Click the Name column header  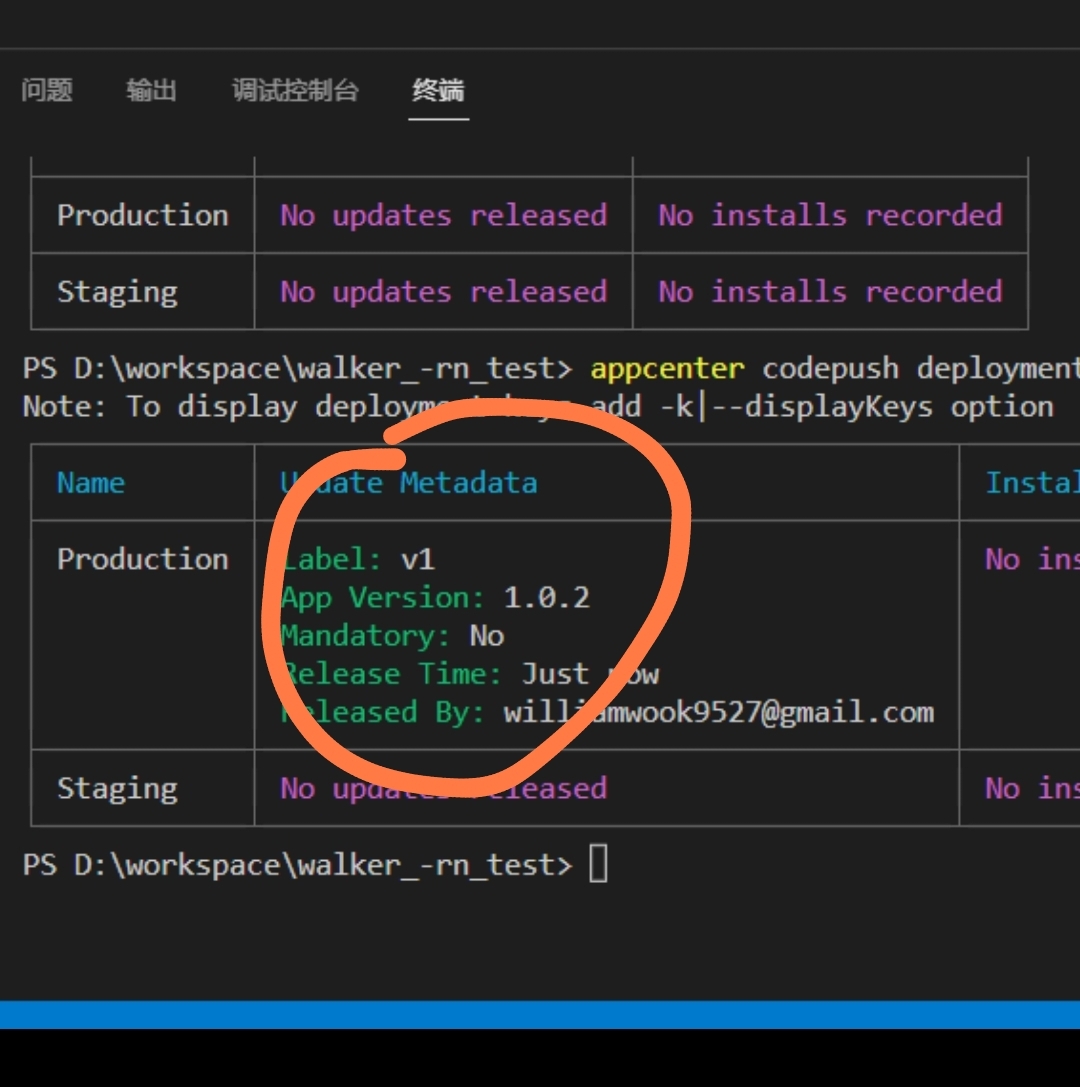(91, 483)
